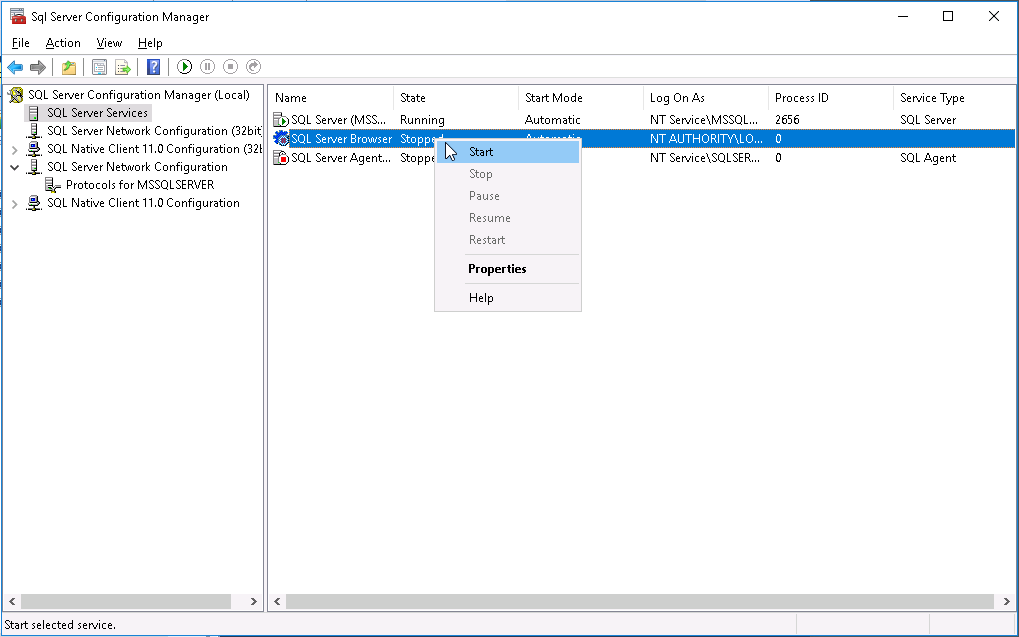Go up one level using folder icon
1019x637 pixels.
69,67
